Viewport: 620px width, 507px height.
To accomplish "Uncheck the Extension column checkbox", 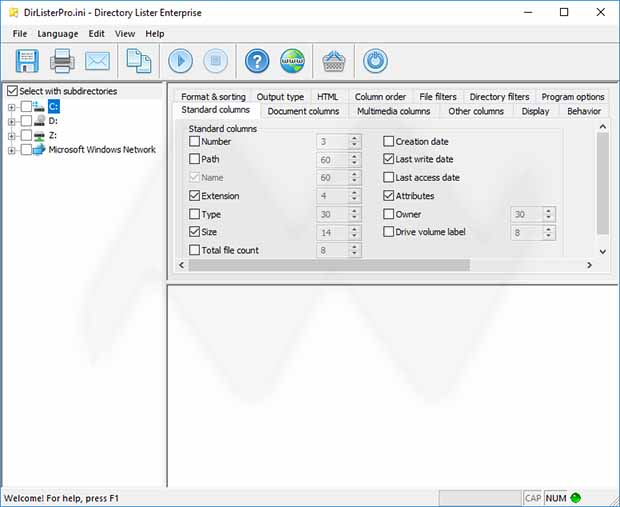I will click(x=194, y=196).
